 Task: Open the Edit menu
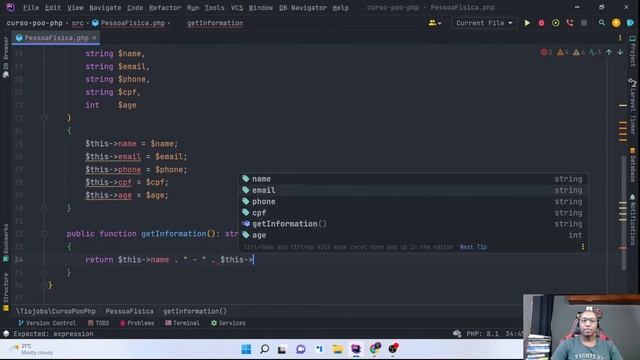(x=53, y=7)
